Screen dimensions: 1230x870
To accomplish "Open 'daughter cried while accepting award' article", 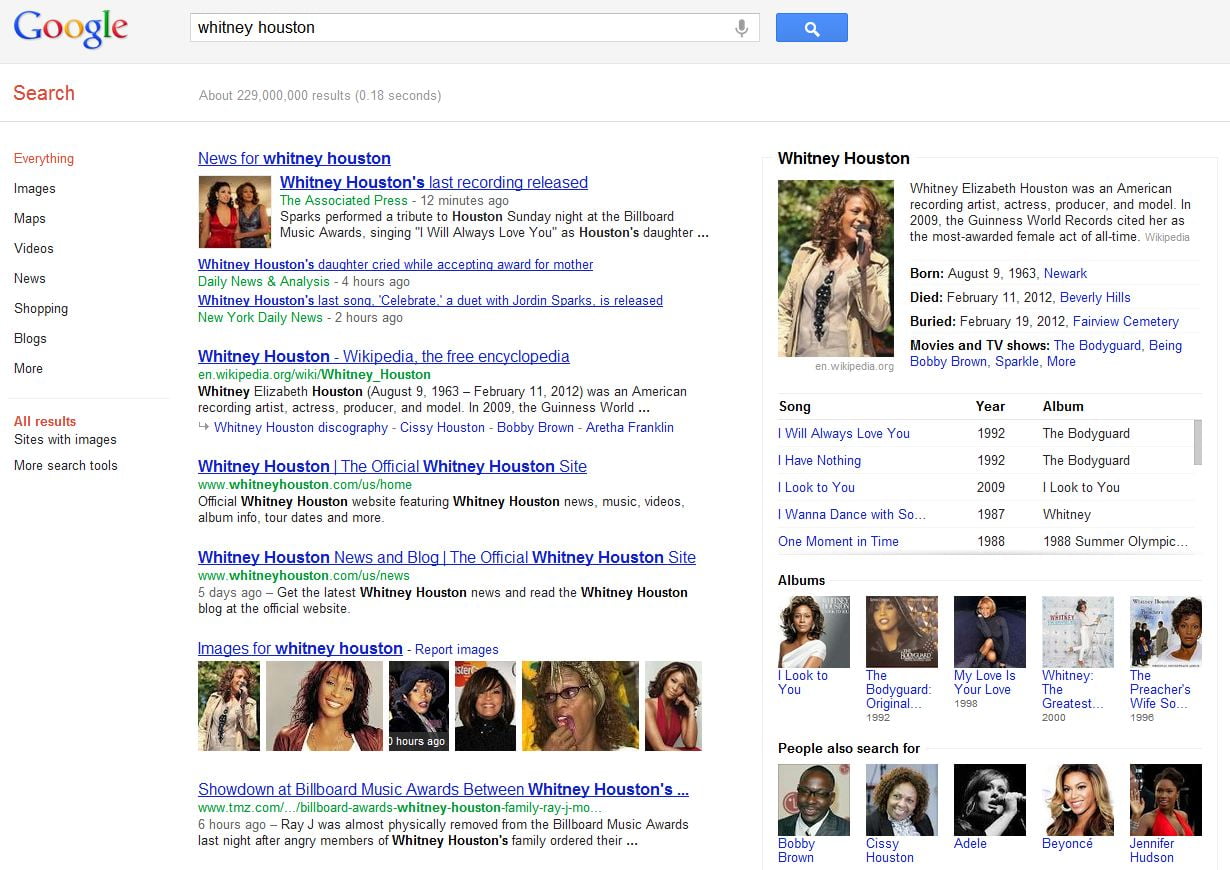I will 396,265.
